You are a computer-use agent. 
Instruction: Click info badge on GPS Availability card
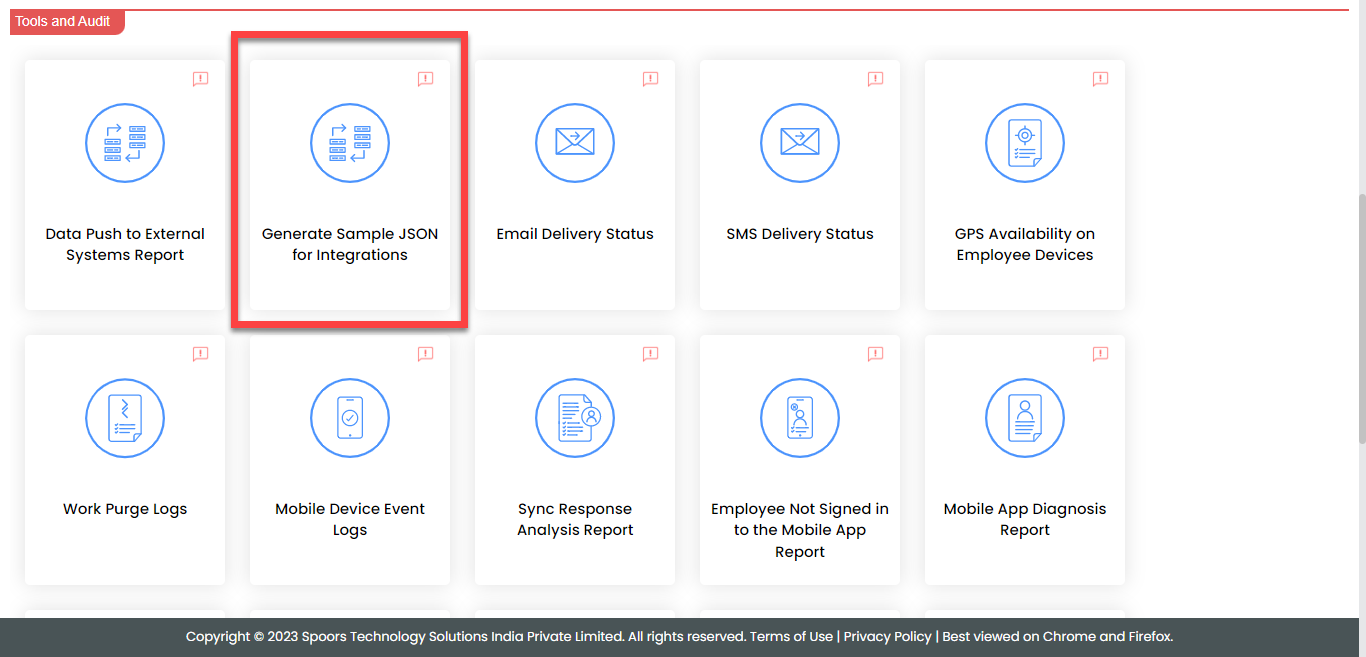1100,79
